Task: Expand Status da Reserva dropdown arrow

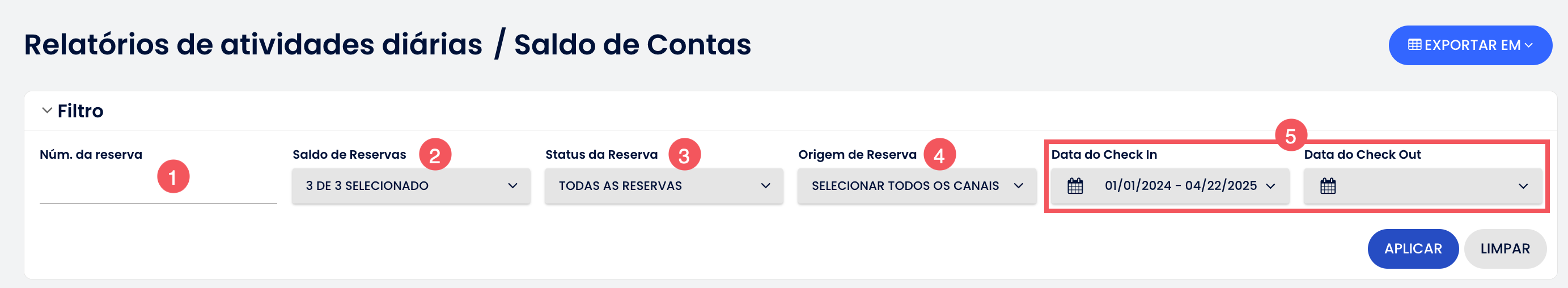Action: point(765,186)
